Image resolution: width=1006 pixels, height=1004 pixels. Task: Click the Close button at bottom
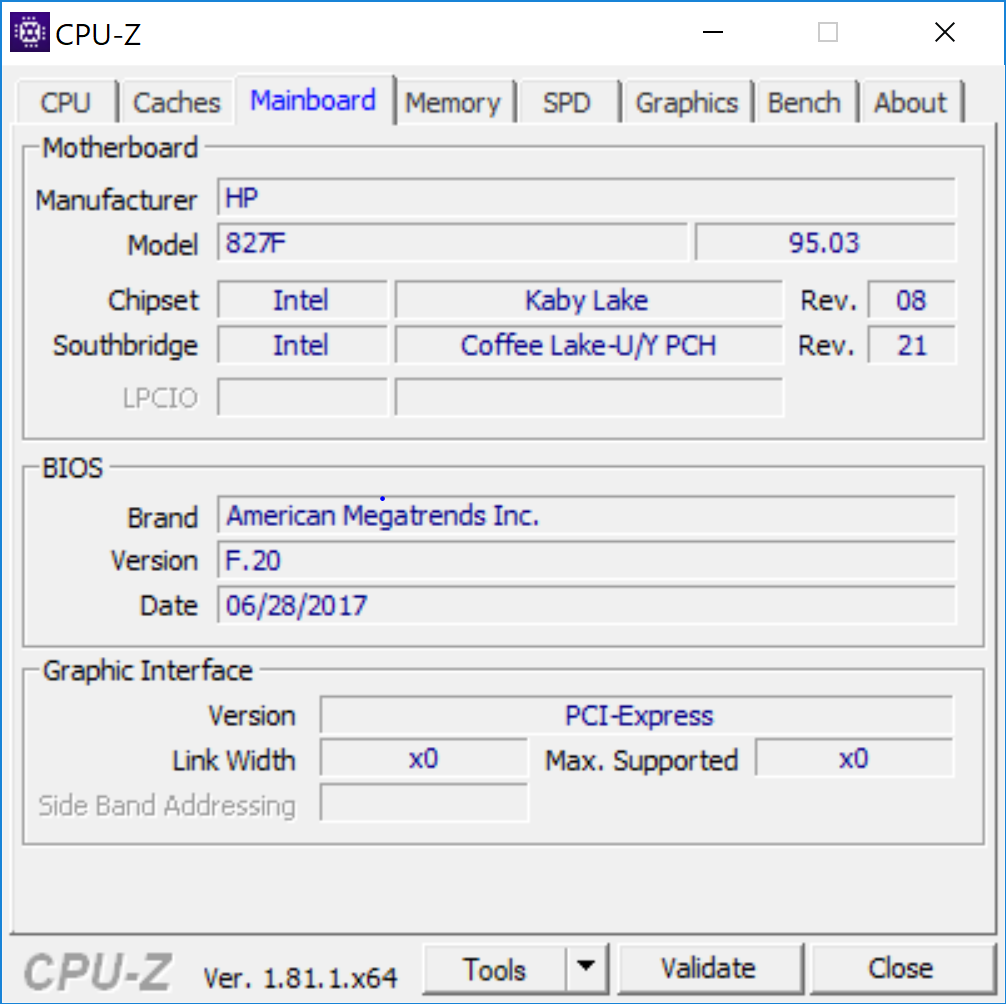(x=901, y=969)
